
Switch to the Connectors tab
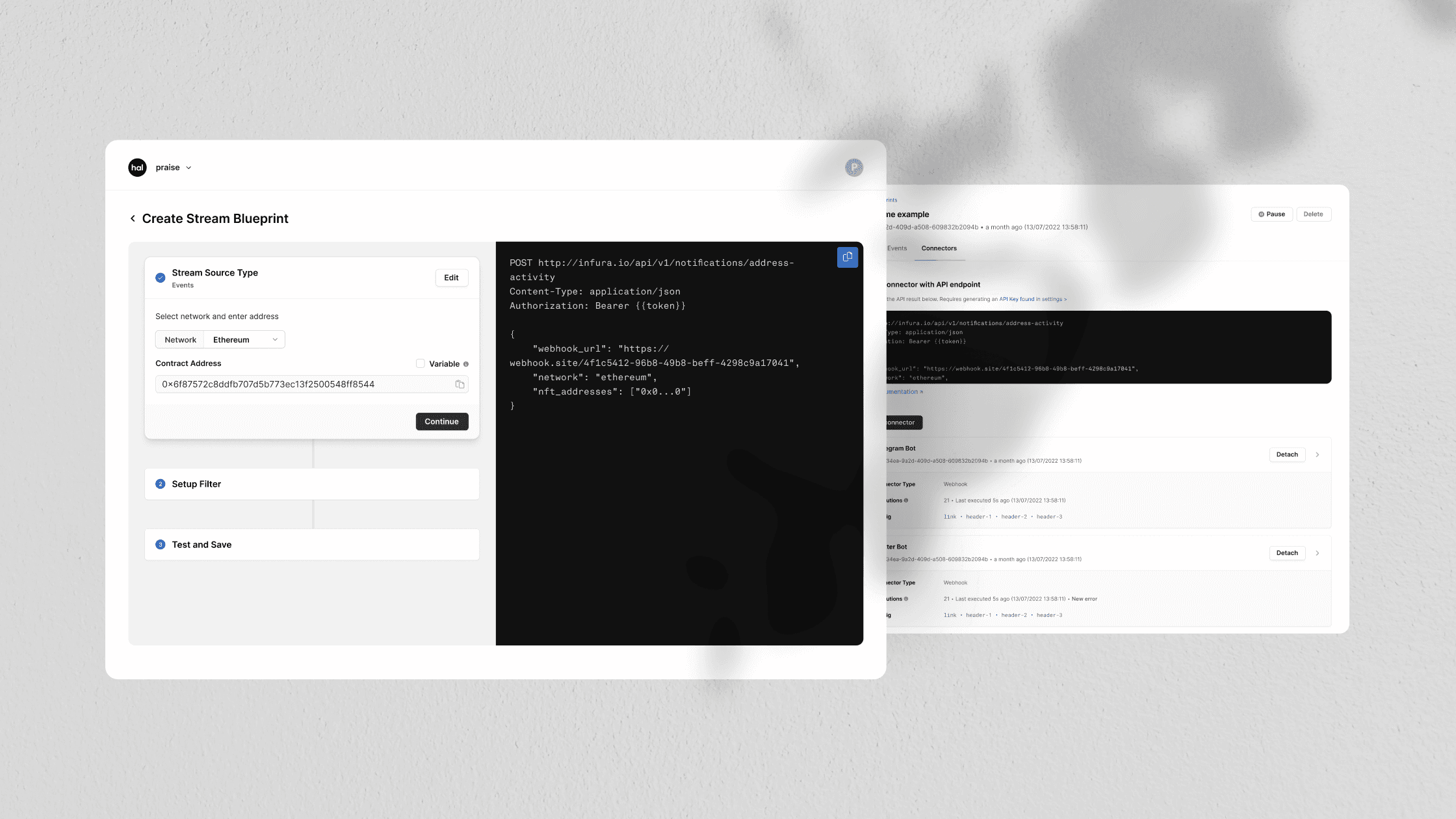pyautogui.click(x=939, y=248)
